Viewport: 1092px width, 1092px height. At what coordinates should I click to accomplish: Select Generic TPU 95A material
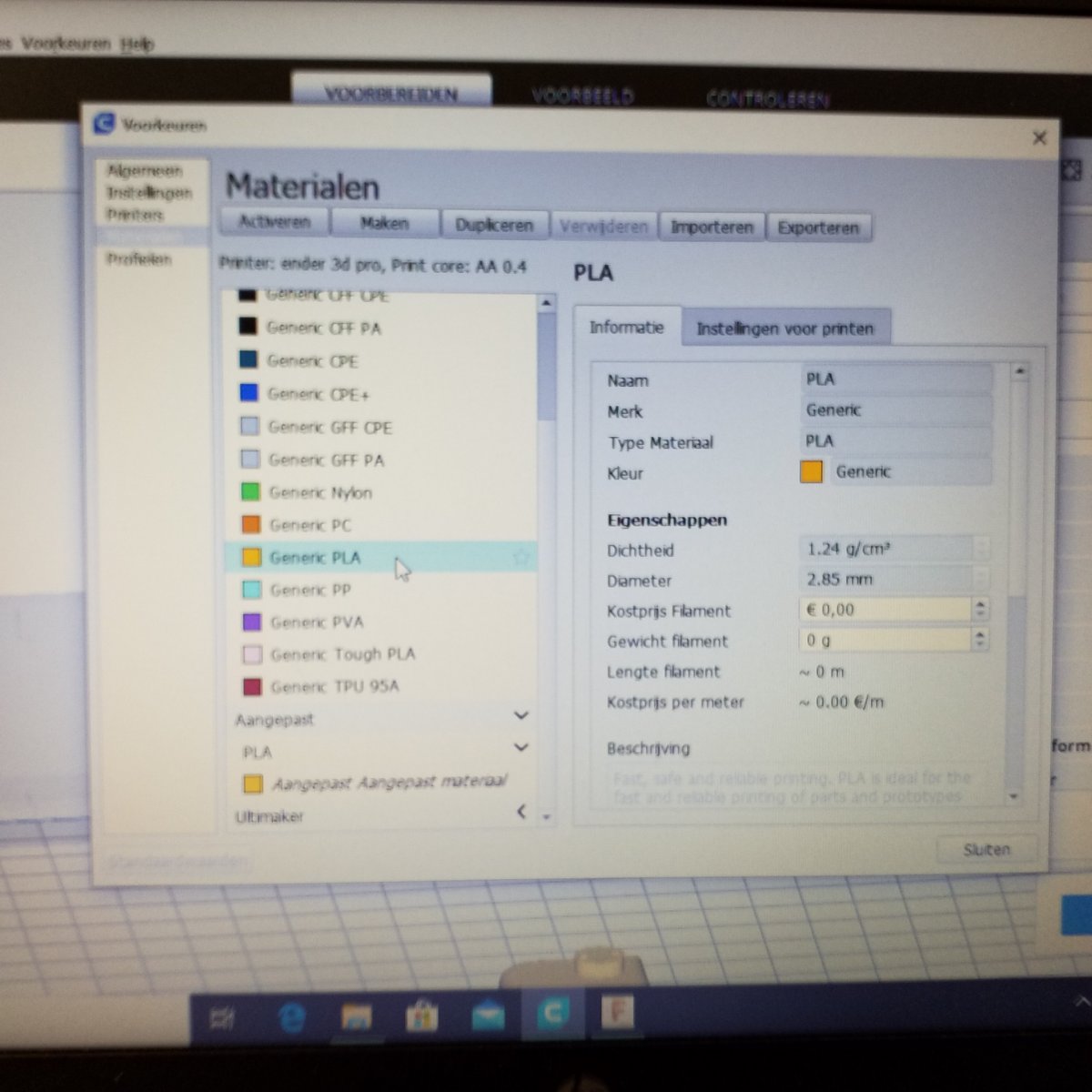coord(380,686)
